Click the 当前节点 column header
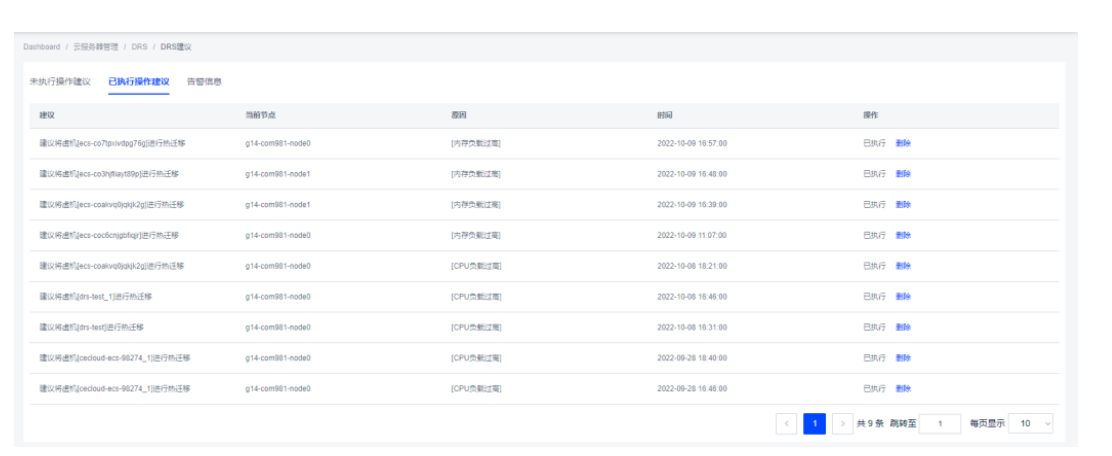 [260, 115]
